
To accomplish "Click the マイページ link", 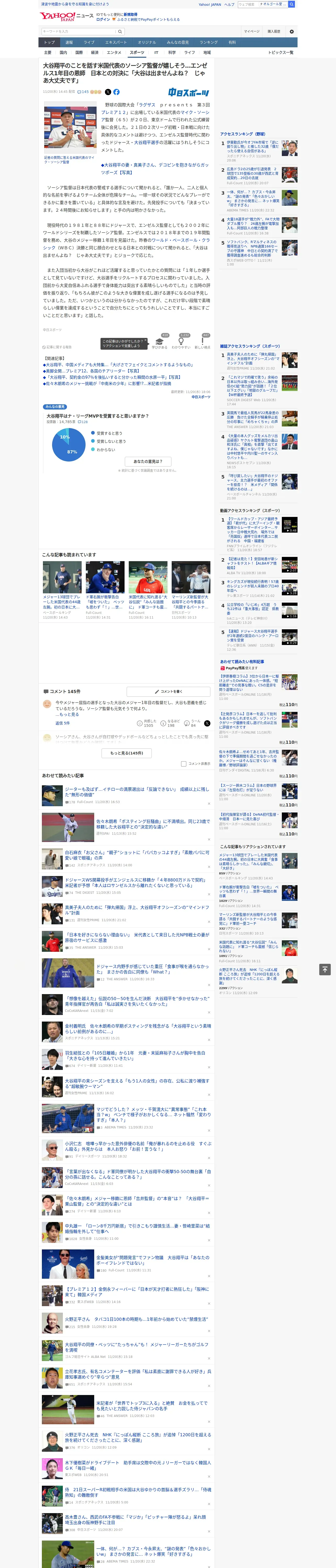I will pyautogui.click(x=251, y=31).
